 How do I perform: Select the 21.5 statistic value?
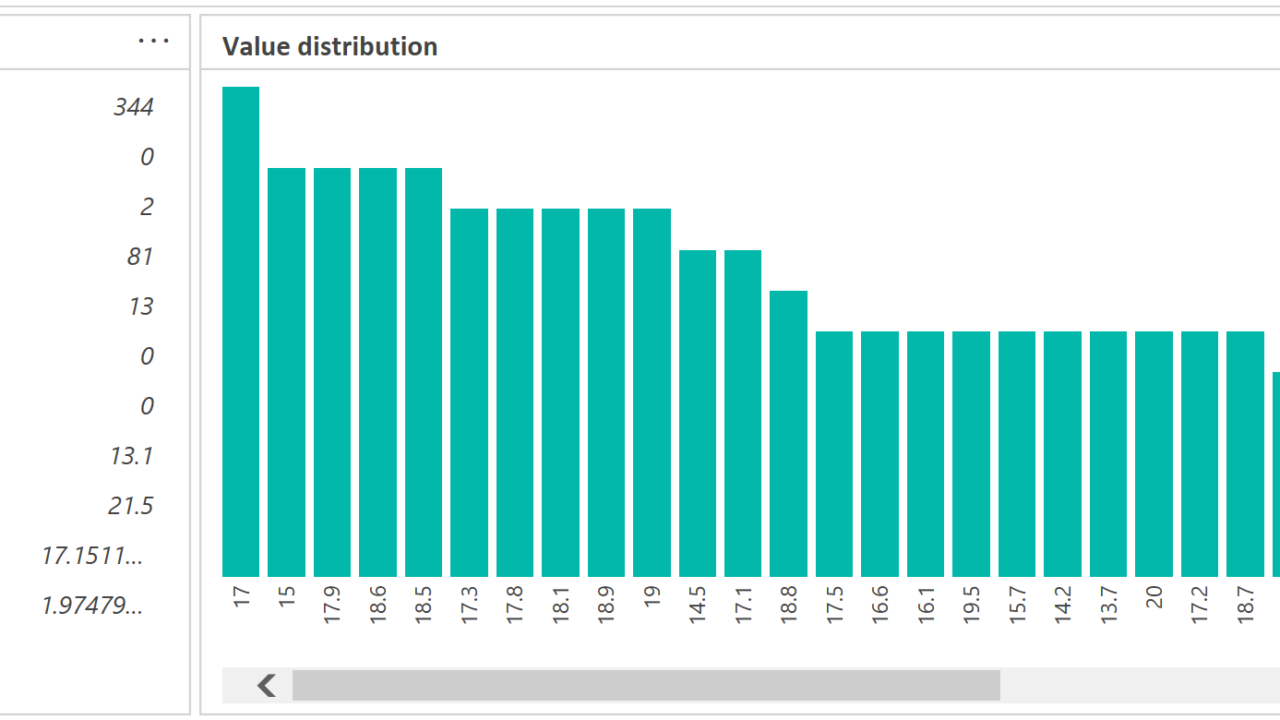click(x=131, y=506)
